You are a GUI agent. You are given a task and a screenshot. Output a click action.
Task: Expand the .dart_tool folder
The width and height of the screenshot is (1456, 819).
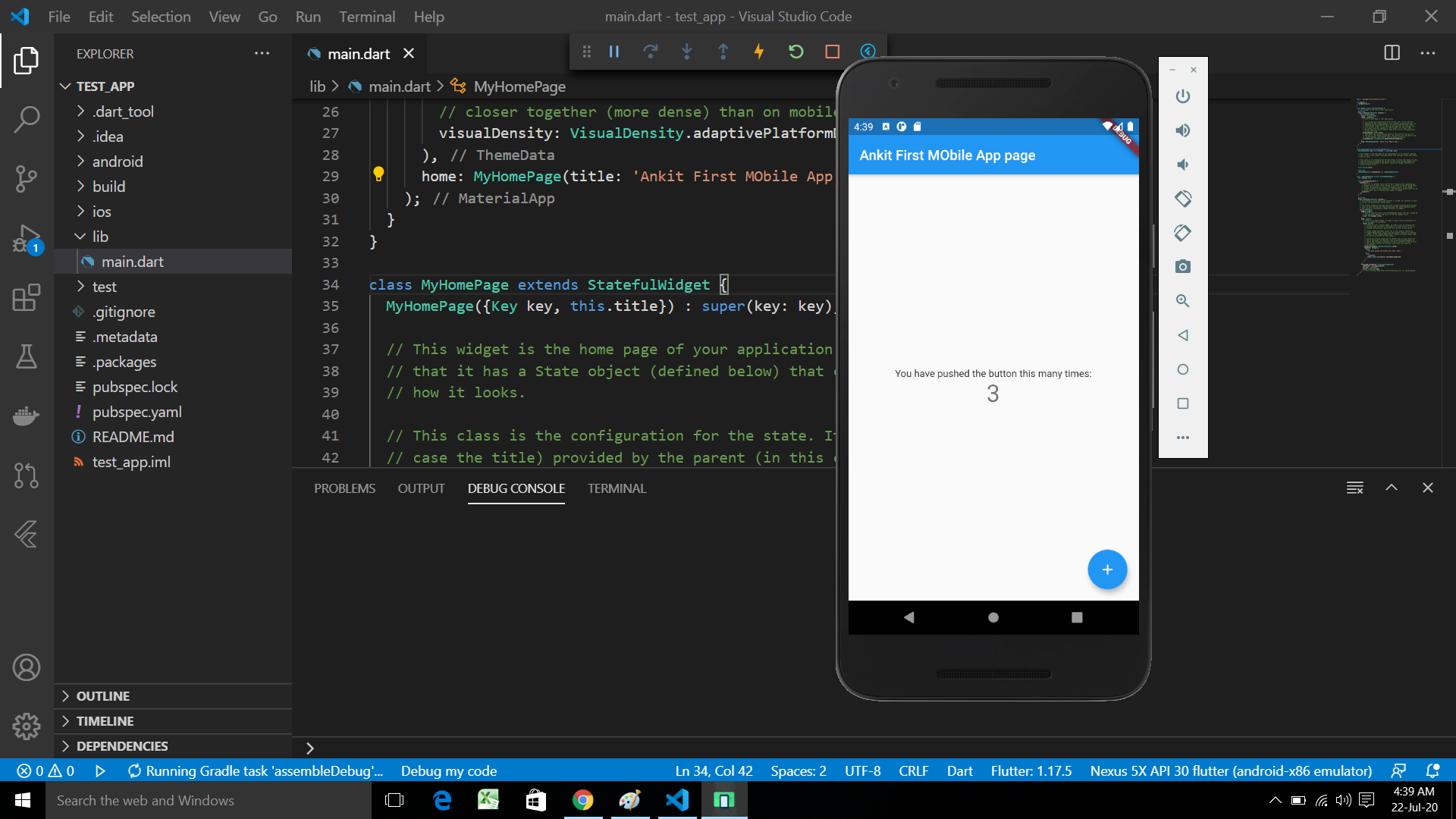coord(173,111)
